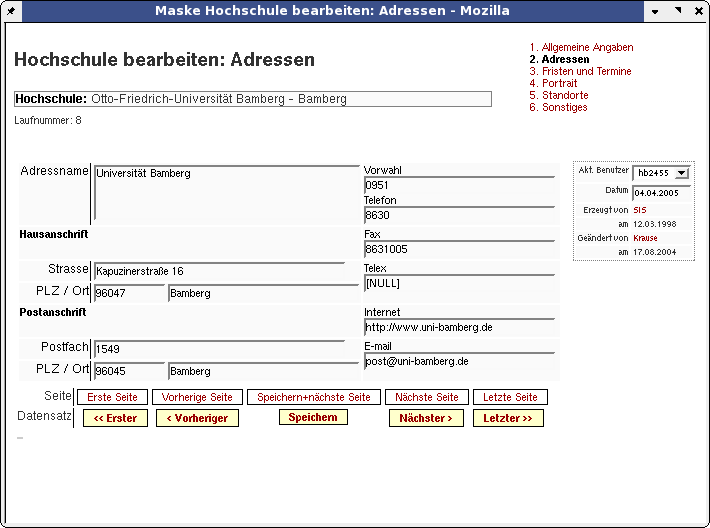Click the creation date 12.03.1998
This screenshot has height=528, width=710.
[x=654, y=224]
